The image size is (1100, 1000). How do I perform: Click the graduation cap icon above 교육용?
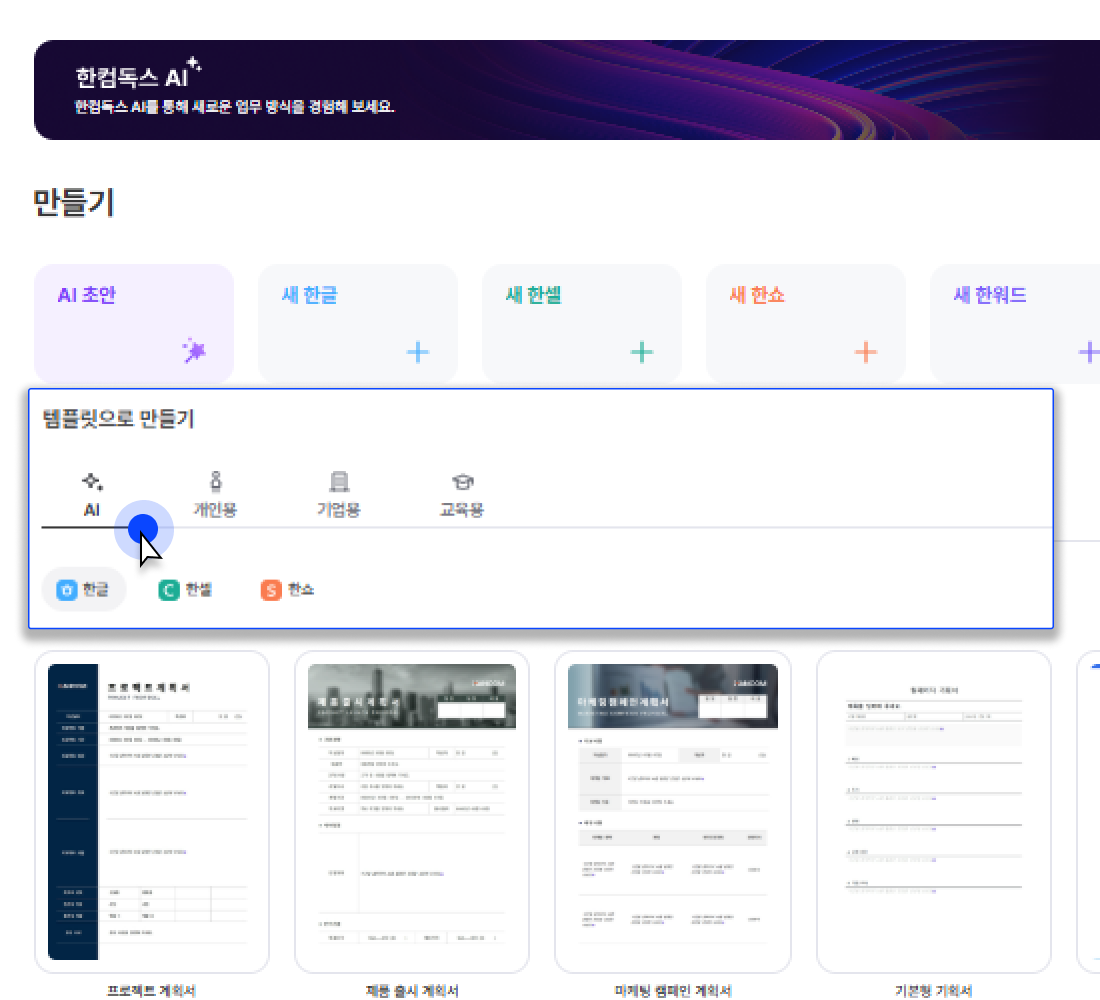pos(462,481)
